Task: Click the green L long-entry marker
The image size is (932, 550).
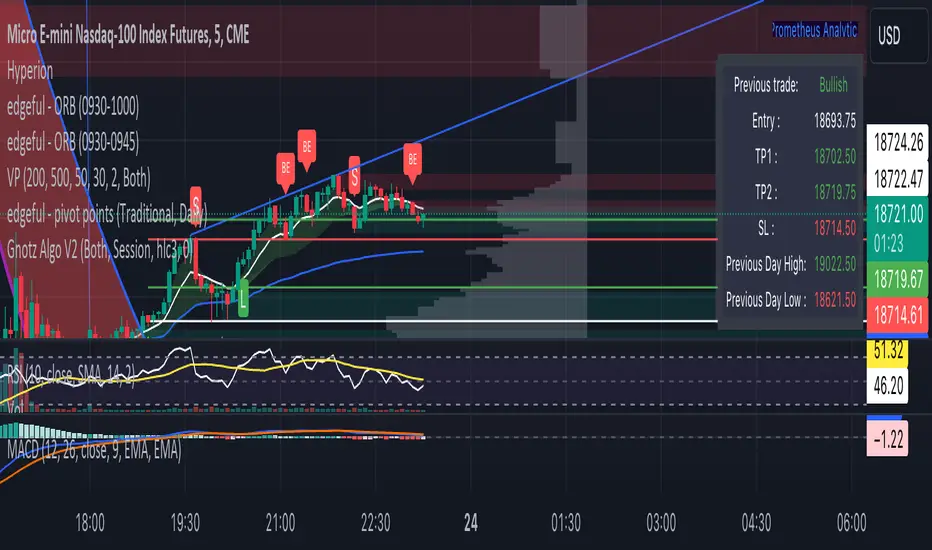Action: [243, 297]
